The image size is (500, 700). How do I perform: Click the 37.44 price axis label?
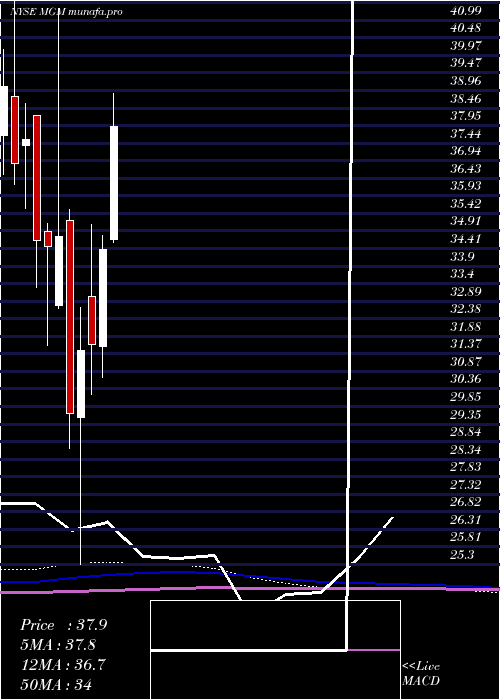pyautogui.click(x=466, y=133)
